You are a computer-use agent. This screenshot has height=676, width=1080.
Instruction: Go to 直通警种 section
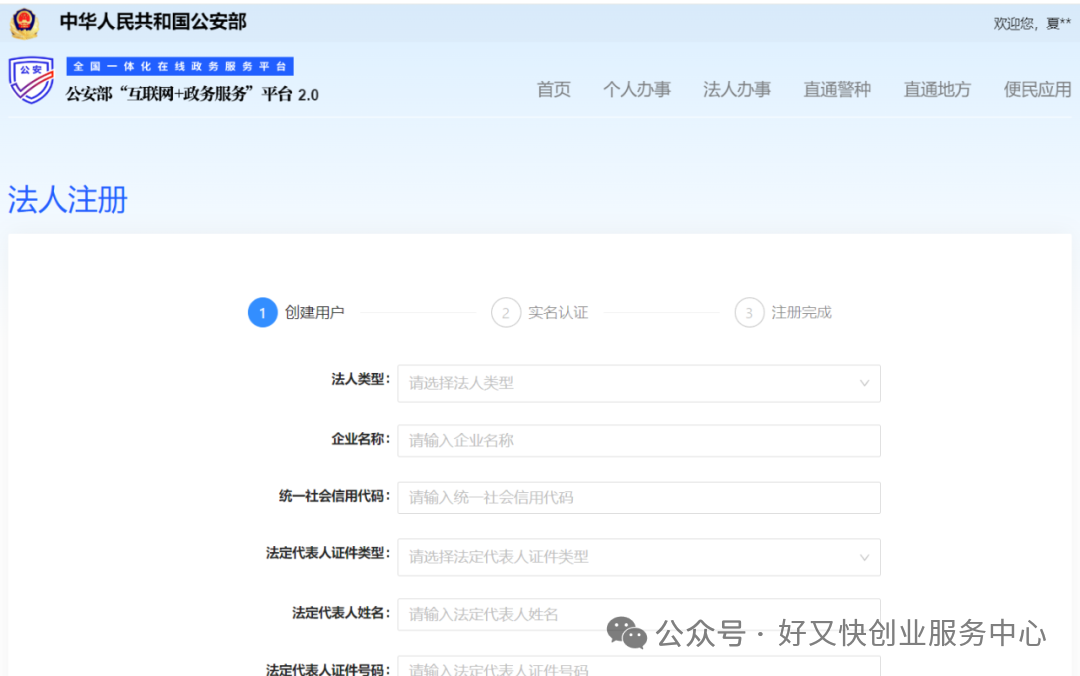tap(837, 90)
